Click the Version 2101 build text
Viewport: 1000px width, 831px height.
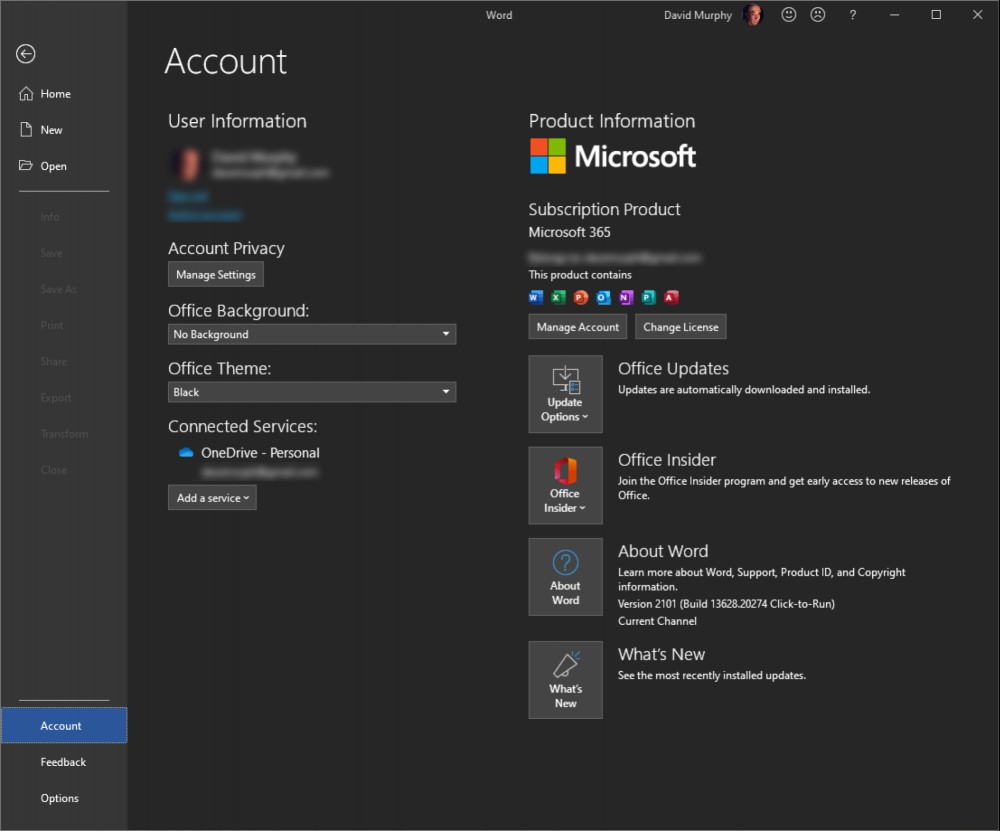tap(726, 604)
